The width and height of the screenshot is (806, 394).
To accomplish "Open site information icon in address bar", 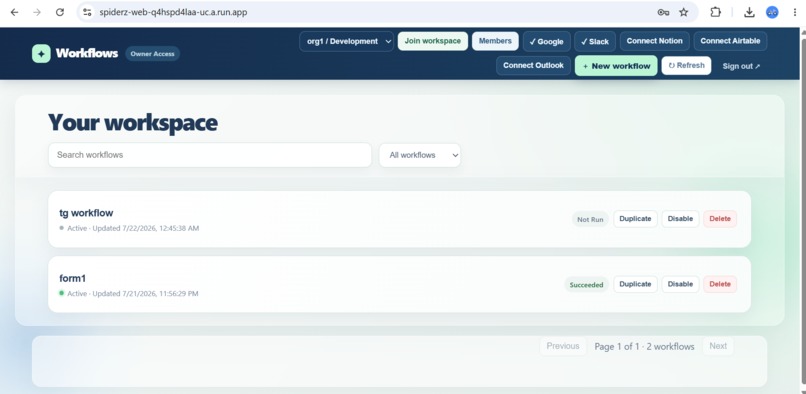I will [x=87, y=12].
